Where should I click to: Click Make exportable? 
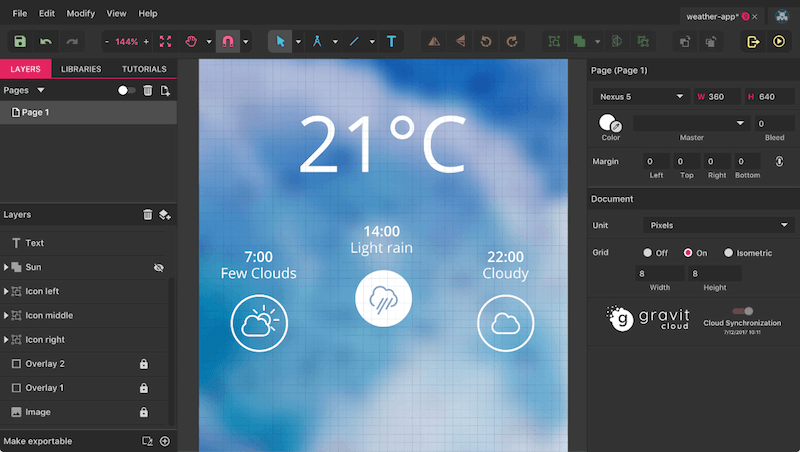point(38,440)
